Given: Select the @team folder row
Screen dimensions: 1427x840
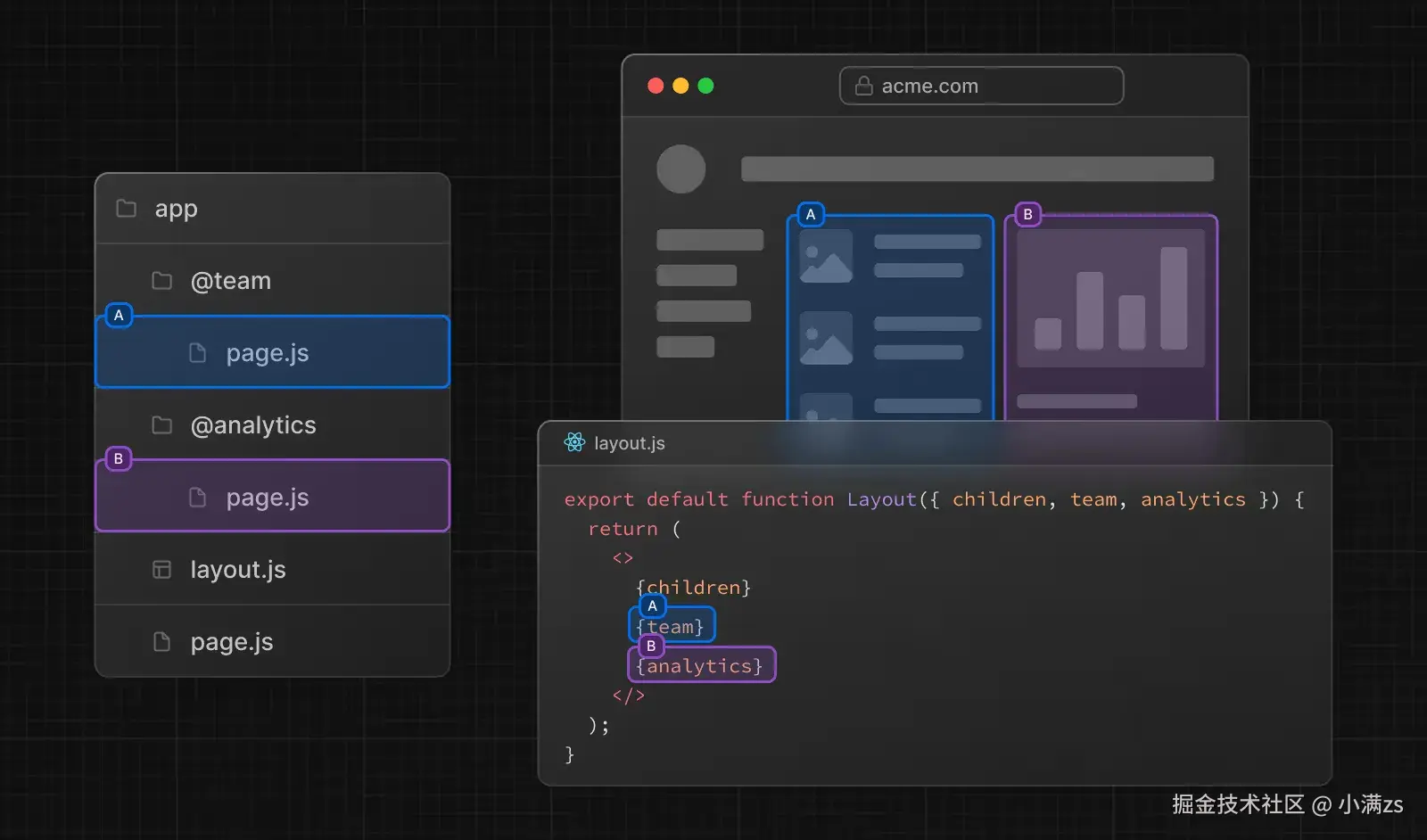Looking at the screenshot, I should pos(273,281).
